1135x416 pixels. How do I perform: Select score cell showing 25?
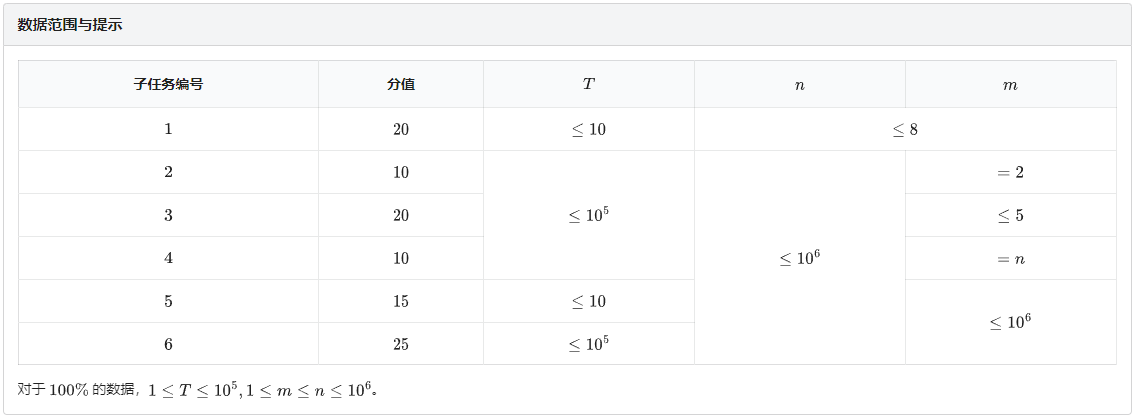click(401, 344)
